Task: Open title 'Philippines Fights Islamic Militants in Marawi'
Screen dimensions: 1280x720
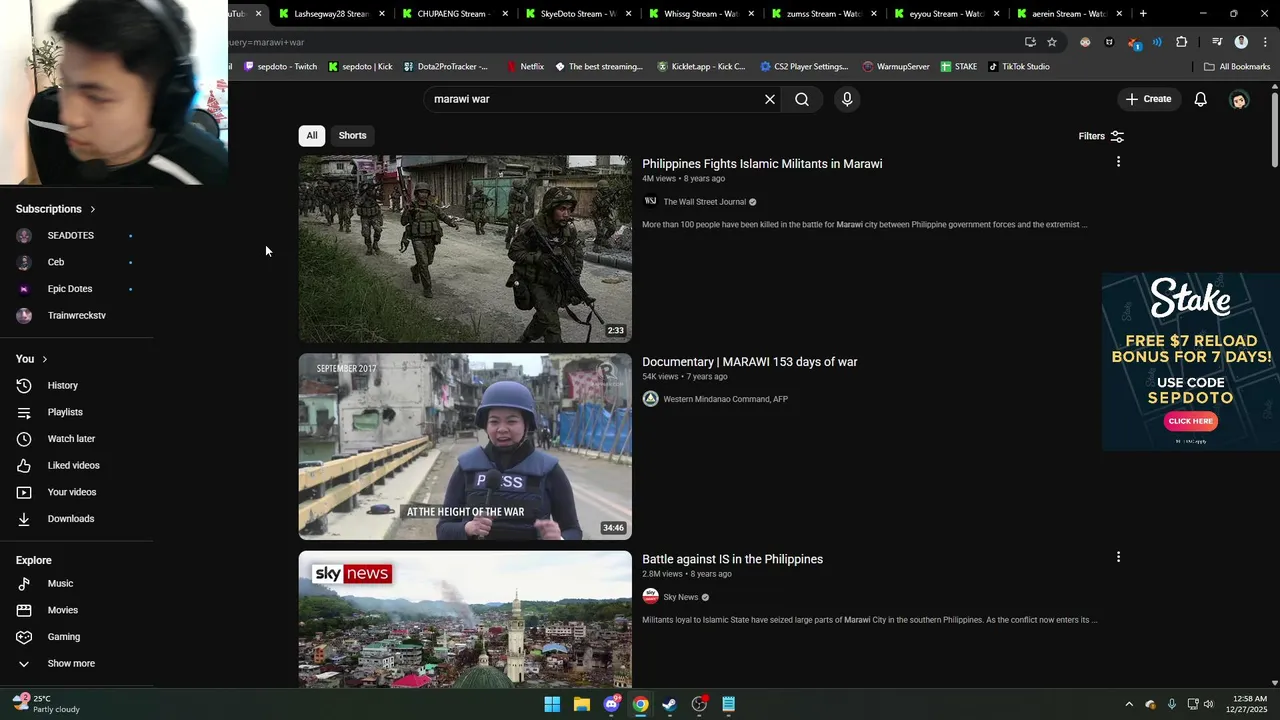Action: coord(762,164)
